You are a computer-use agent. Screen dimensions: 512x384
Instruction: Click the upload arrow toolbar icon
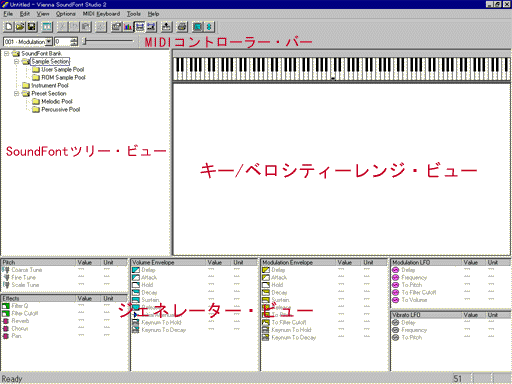click(x=166, y=27)
